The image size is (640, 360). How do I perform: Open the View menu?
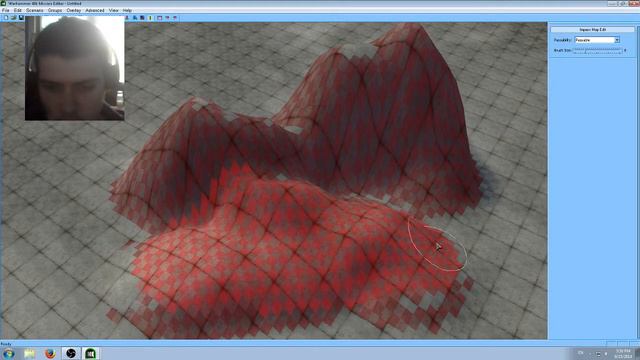tap(113, 10)
